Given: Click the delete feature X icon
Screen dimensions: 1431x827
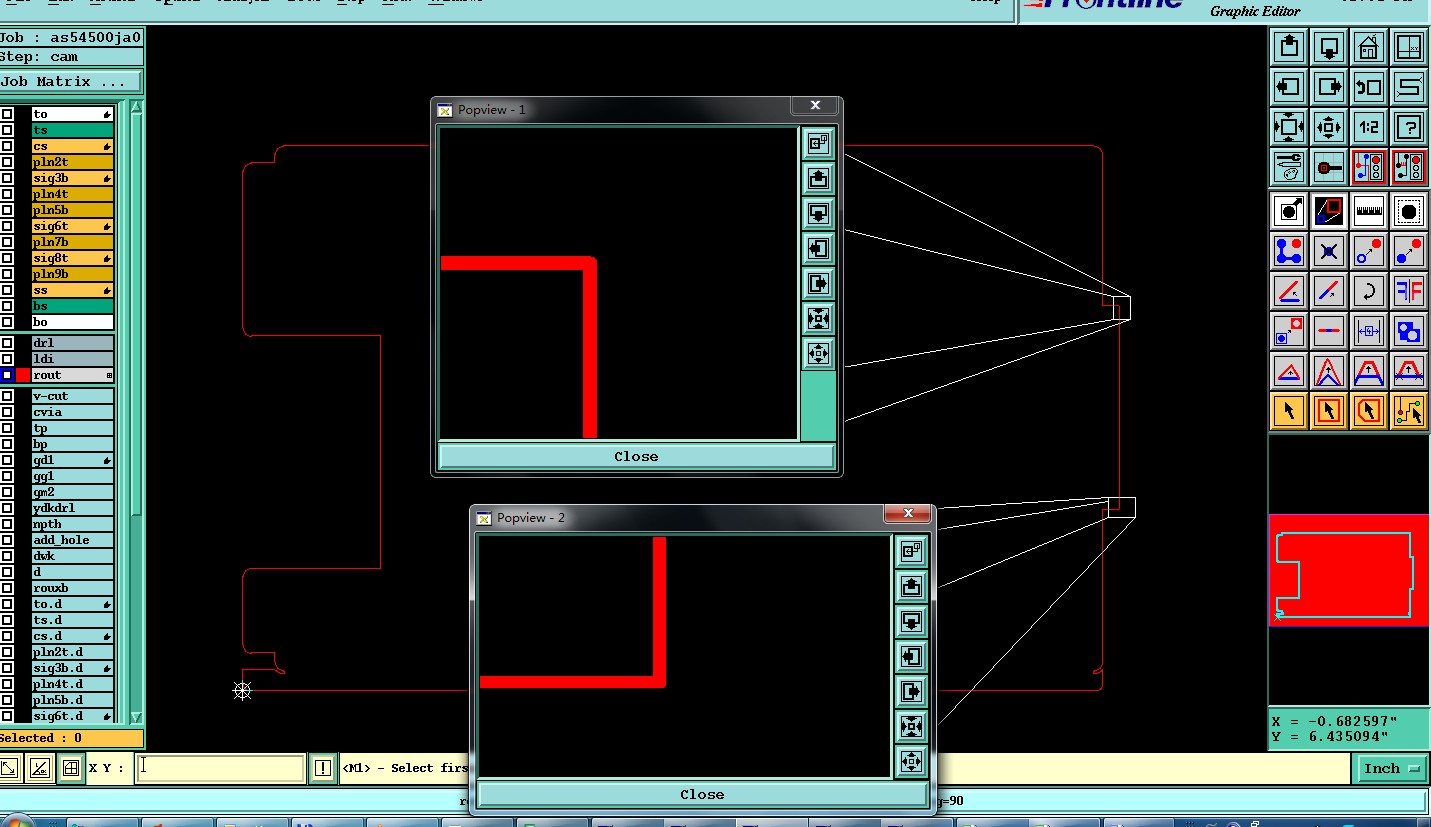Looking at the screenshot, I should [1329, 251].
